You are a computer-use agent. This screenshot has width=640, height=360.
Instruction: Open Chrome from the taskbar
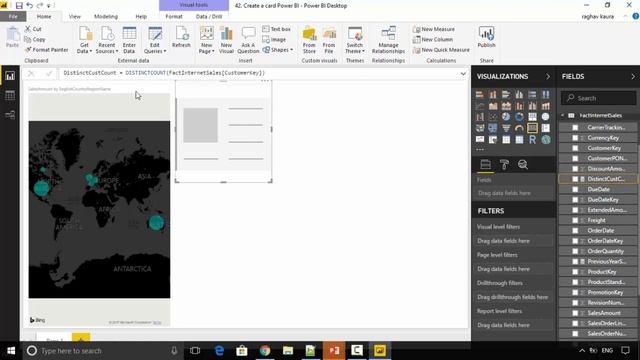coord(265,351)
